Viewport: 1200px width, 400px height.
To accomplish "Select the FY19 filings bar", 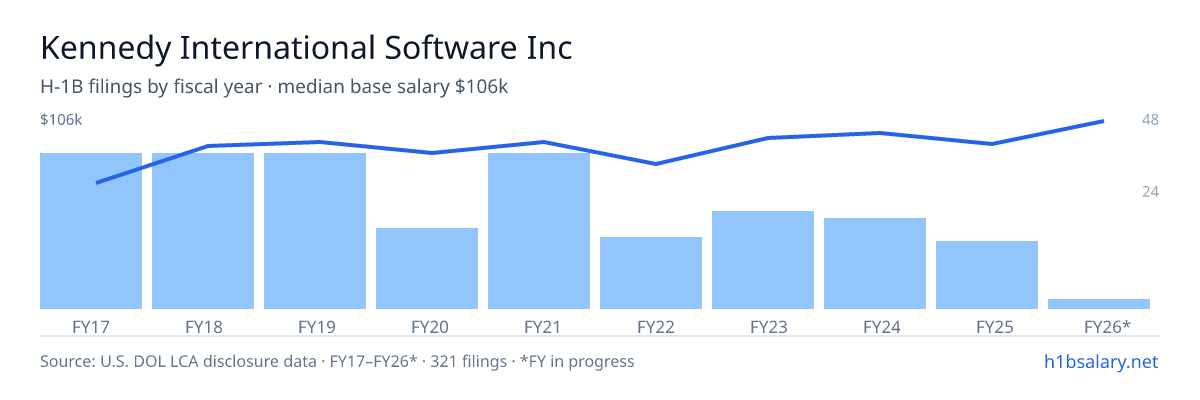I will click(x=315, y=231).
